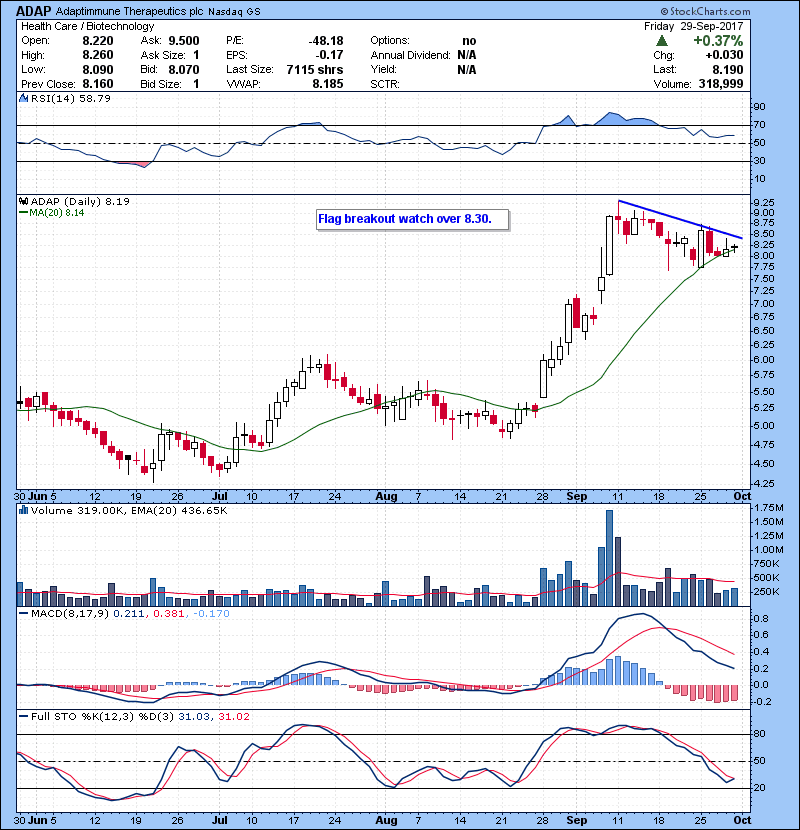Image resolution: width=800 pixels, height=830 pixels.
Task: Click the 80 stochastic axis label
Action: [x=759, y=734]
